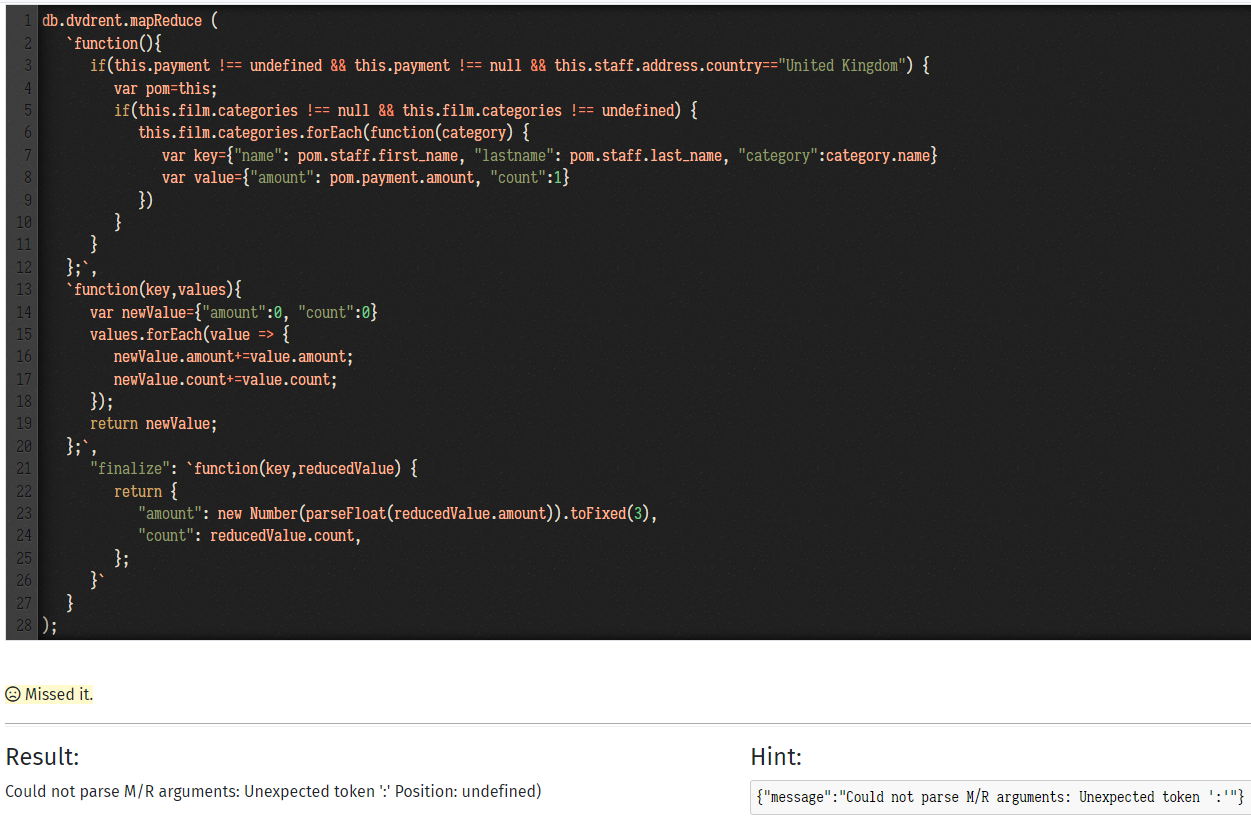Click the 'Hint:' heading
1251x819 pixels.
[776, 756]
